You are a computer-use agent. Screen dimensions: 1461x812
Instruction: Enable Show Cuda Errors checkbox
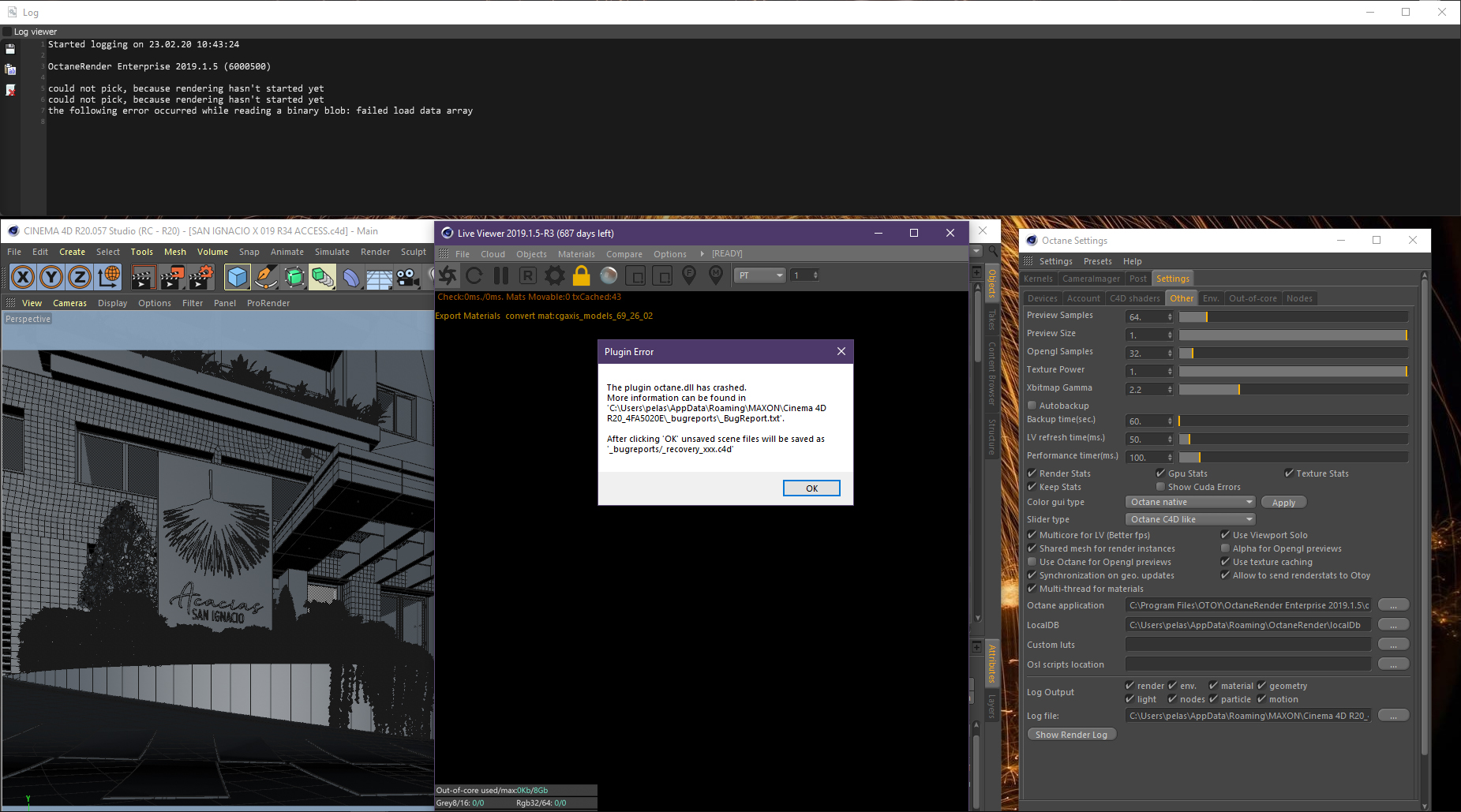click(1160, 487)
